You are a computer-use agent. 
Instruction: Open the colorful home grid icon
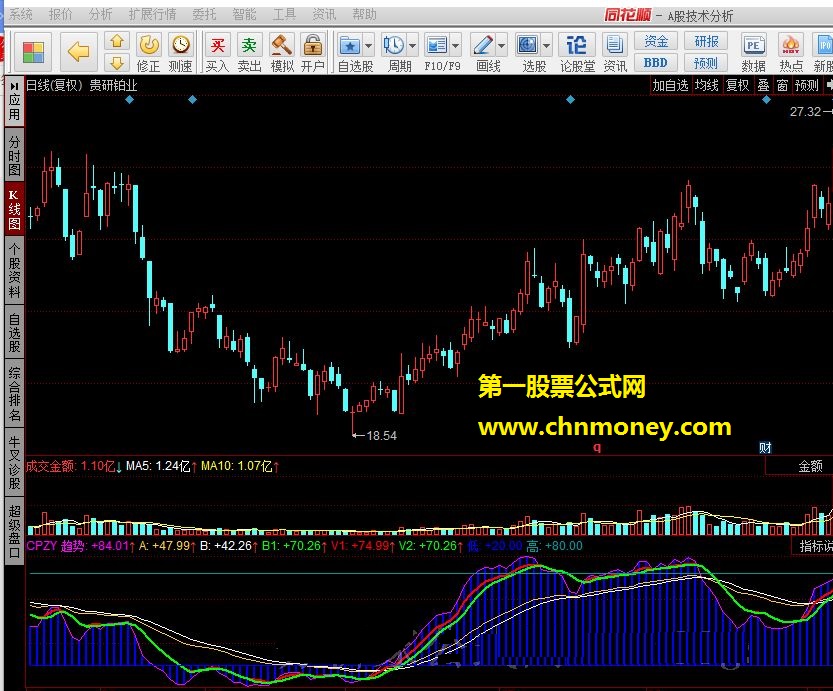click(x=33, y=52)
